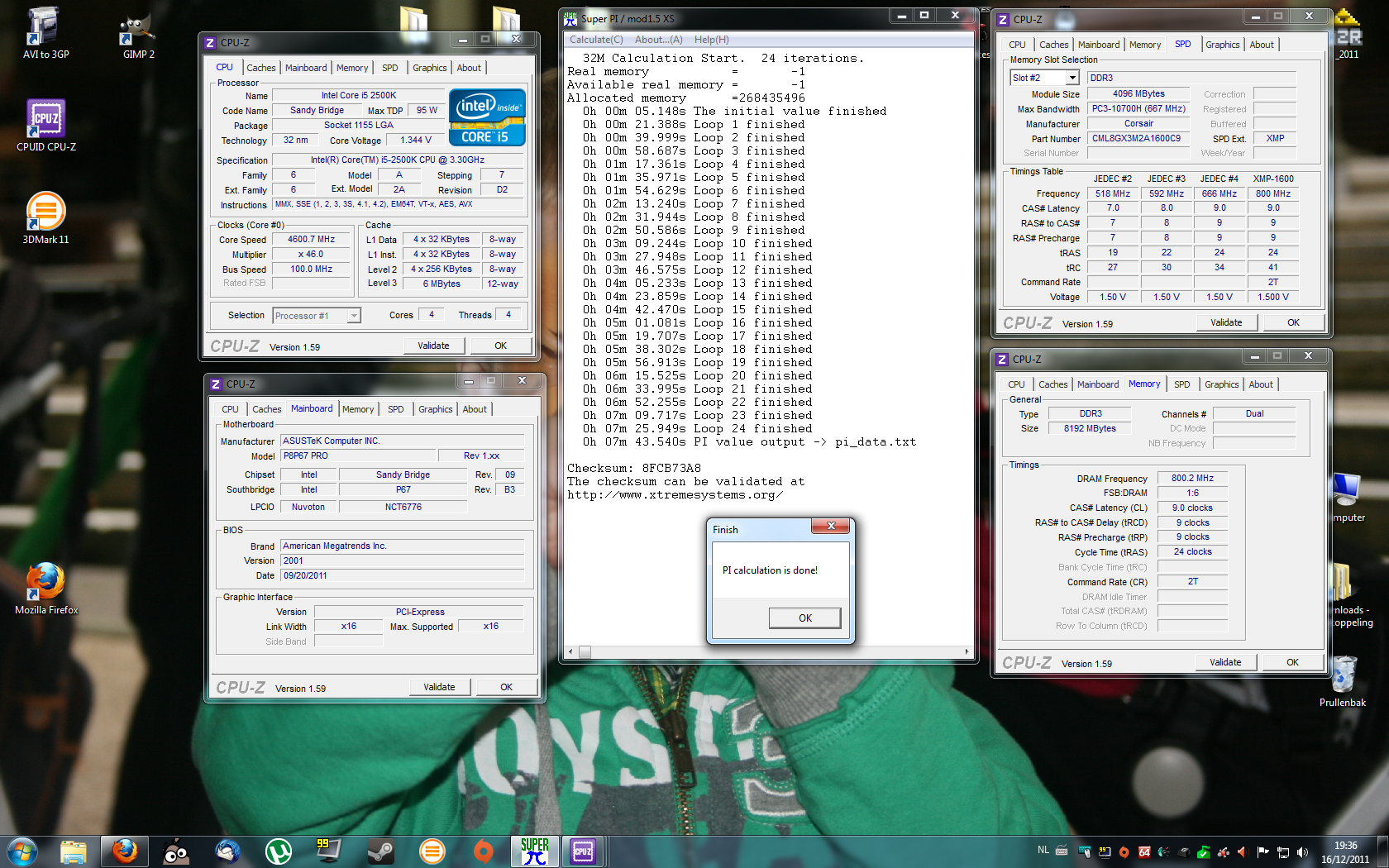
Task: Switch to Super PI taskbar button
Action: pyautogui.click(x=535, y=851)
